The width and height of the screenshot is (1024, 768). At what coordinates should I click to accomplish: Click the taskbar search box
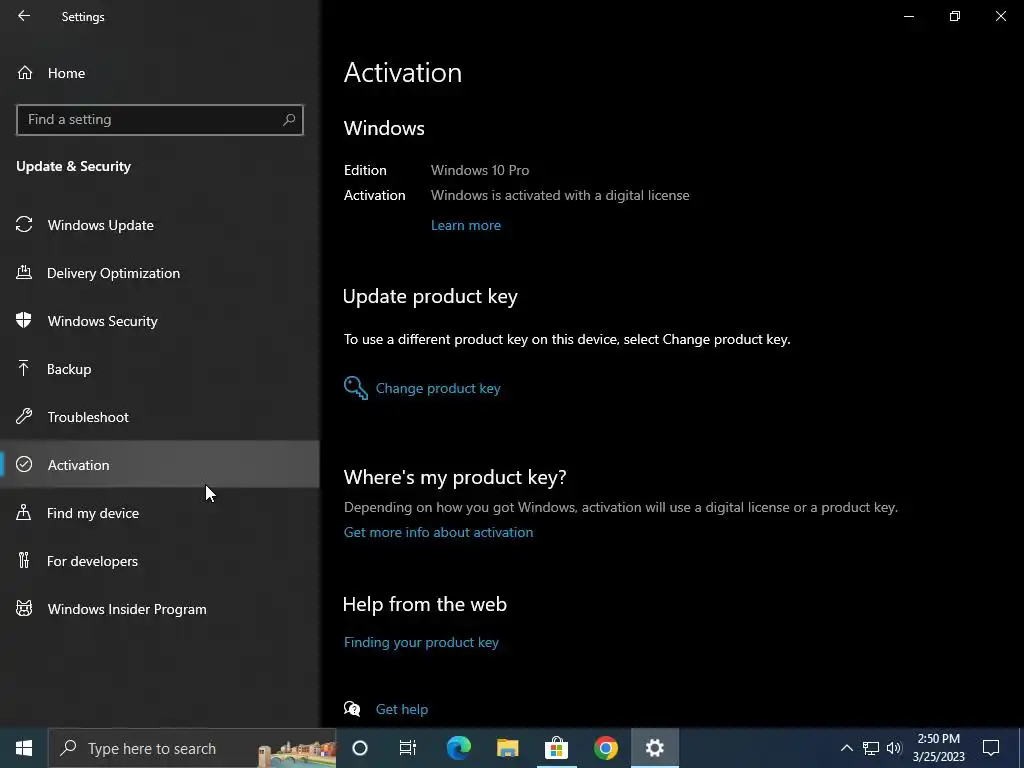pos(192,748)
